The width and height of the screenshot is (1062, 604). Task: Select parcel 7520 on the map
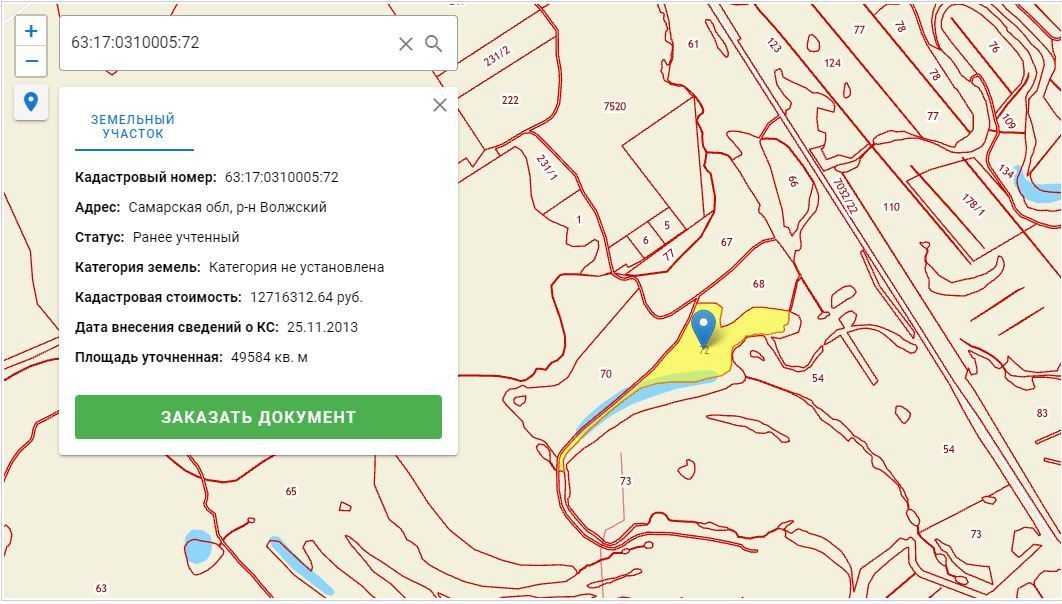[614, 107]
